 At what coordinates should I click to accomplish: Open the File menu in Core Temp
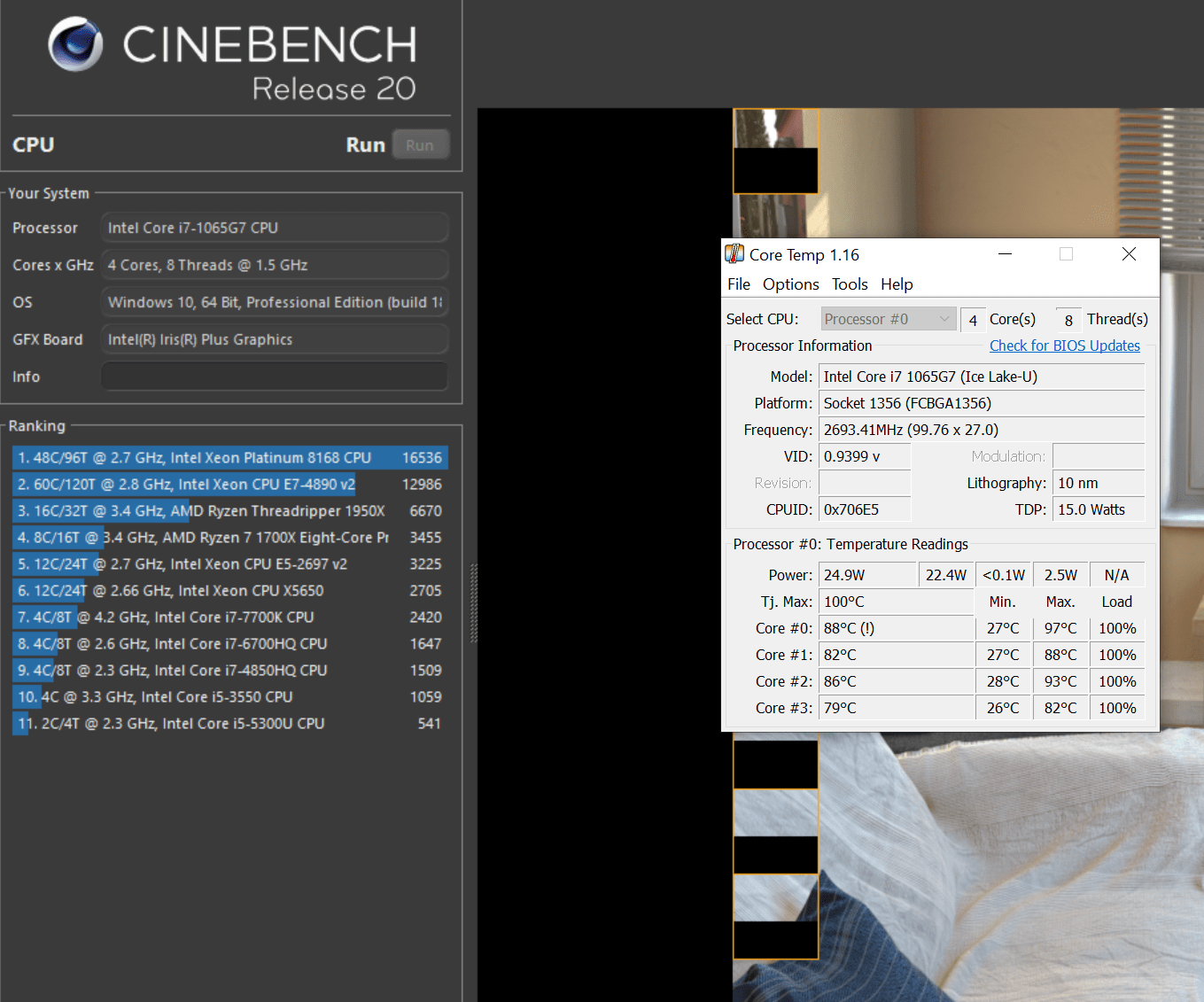(738, 284)
